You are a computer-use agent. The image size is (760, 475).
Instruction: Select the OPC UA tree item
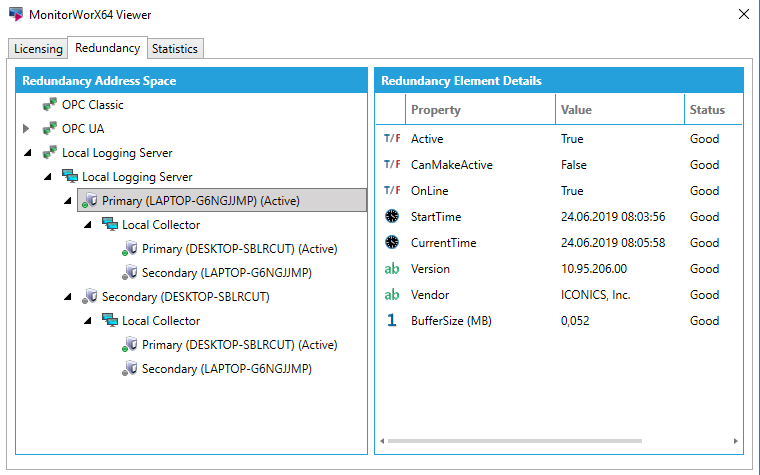(83, 129)
